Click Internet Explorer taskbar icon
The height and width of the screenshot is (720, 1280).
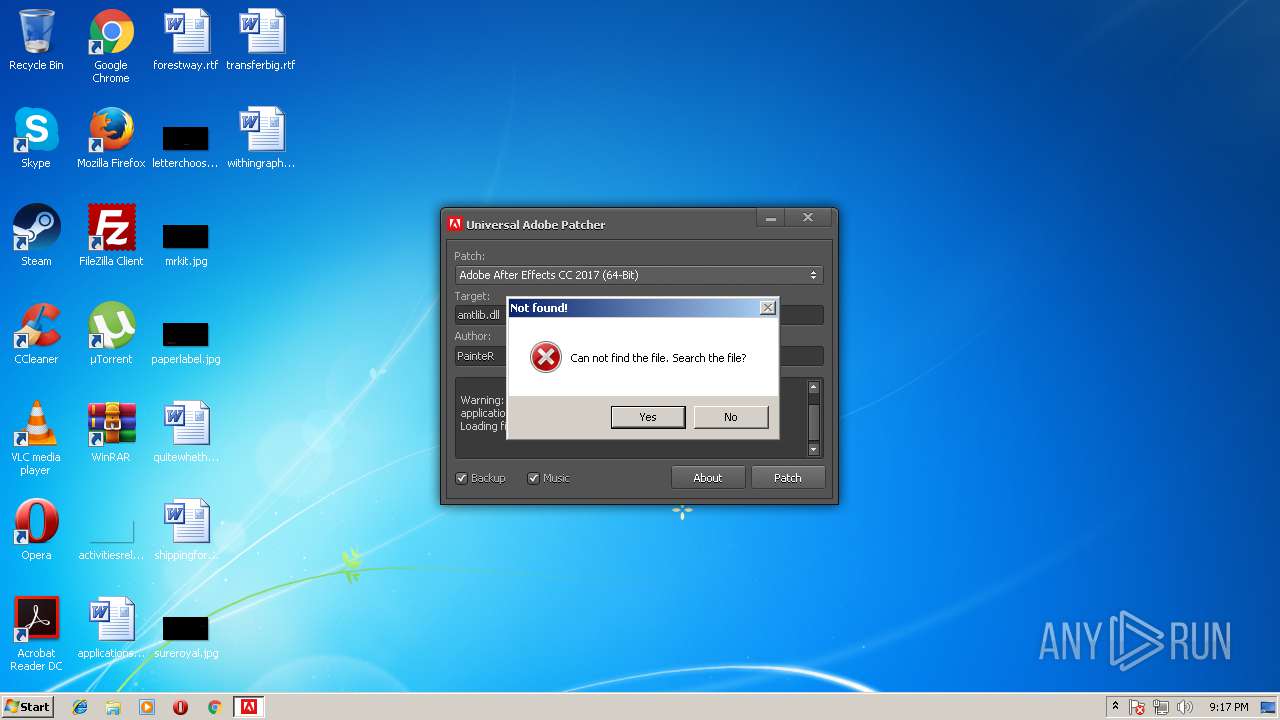(80, 707)
